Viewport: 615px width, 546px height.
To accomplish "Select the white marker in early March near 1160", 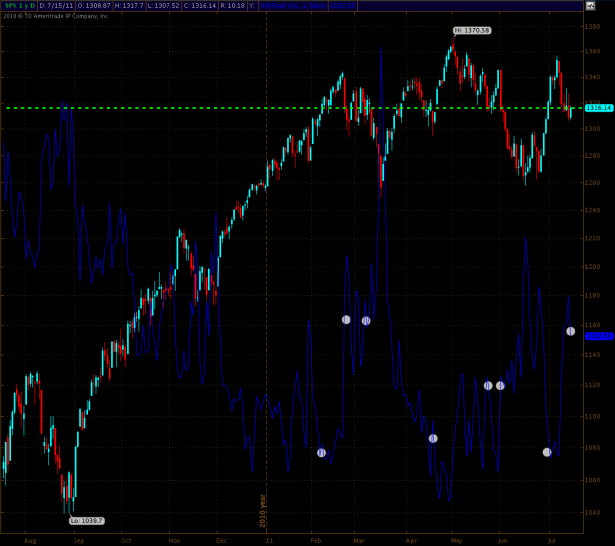I will pyautogui.click(x=366, y=321).
